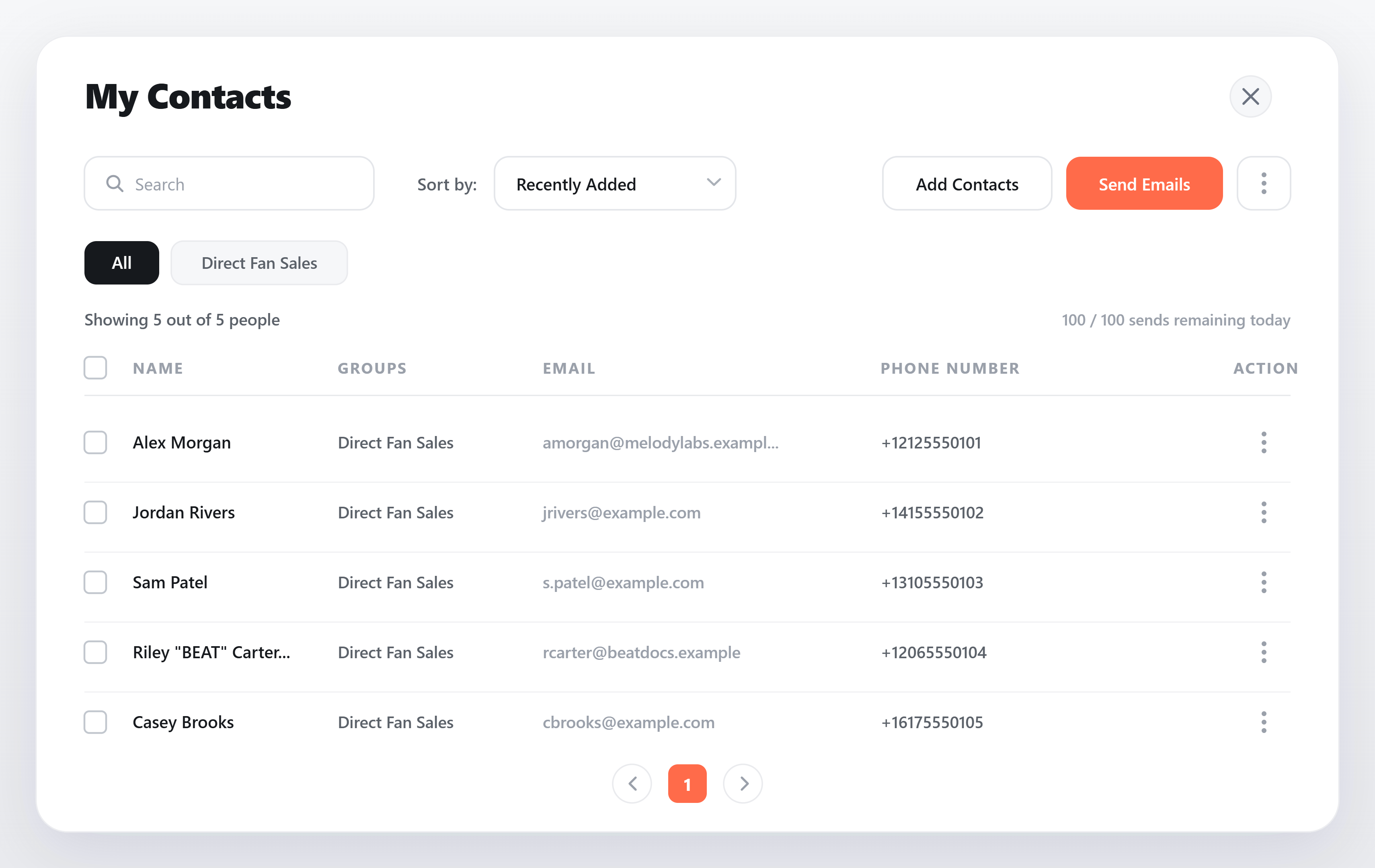Viewport: 1375px width, 868px height.
Task: Click email amorgan@melodylabs.exampl...
Action: point(661,443)
